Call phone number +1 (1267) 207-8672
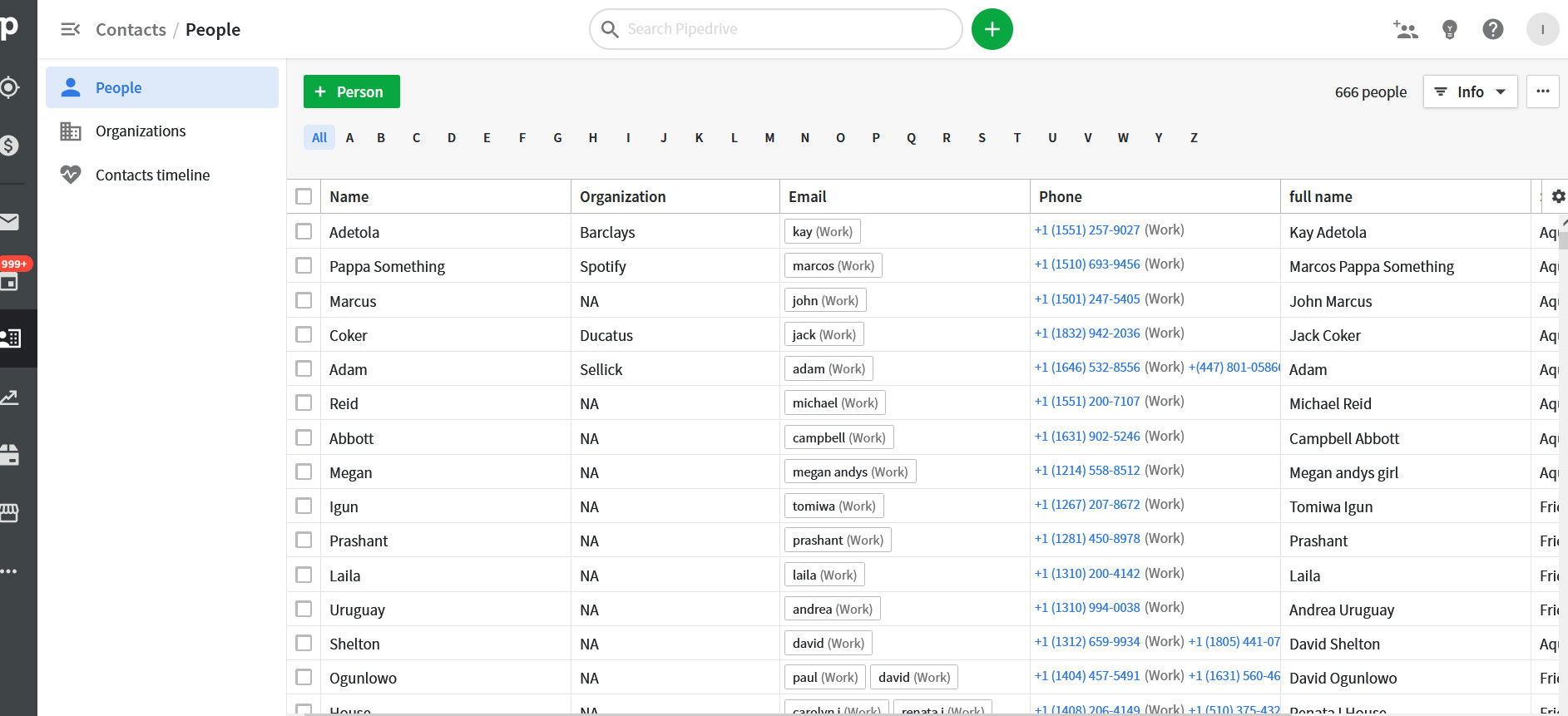1568x716 pixels. [1087, 505]
